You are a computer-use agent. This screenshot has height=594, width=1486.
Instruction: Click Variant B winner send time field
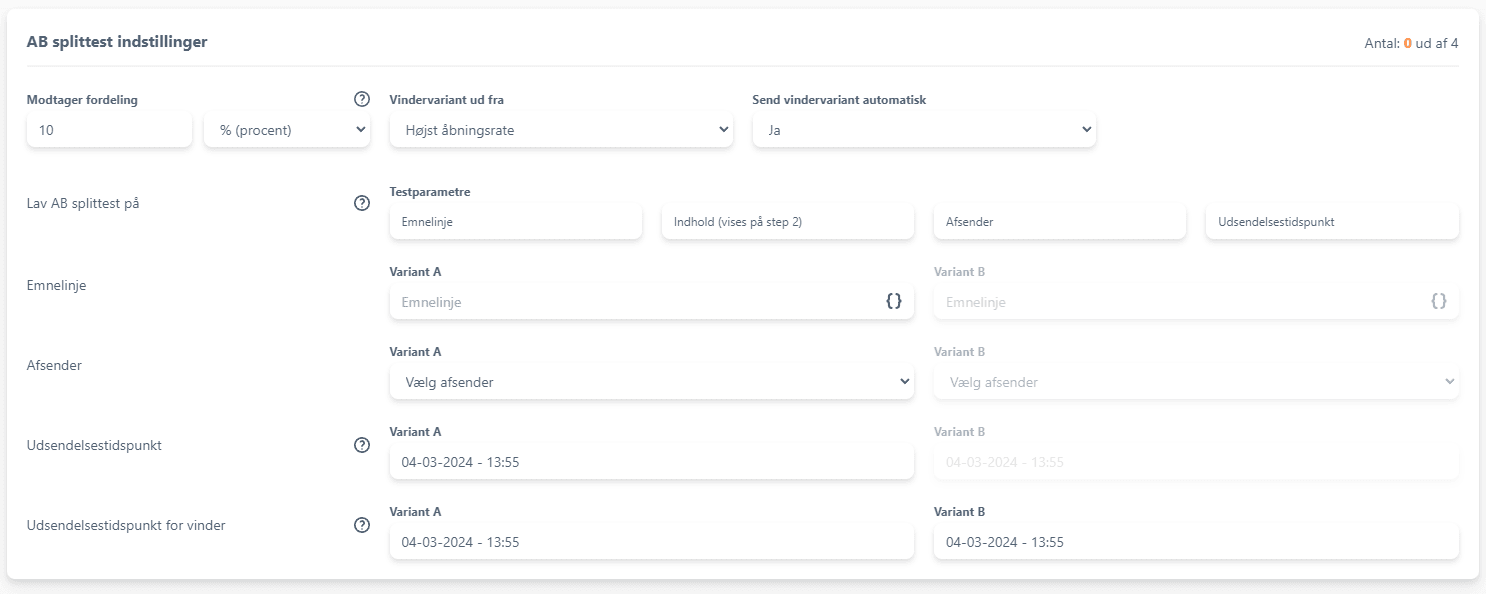tap(1195, 542)
